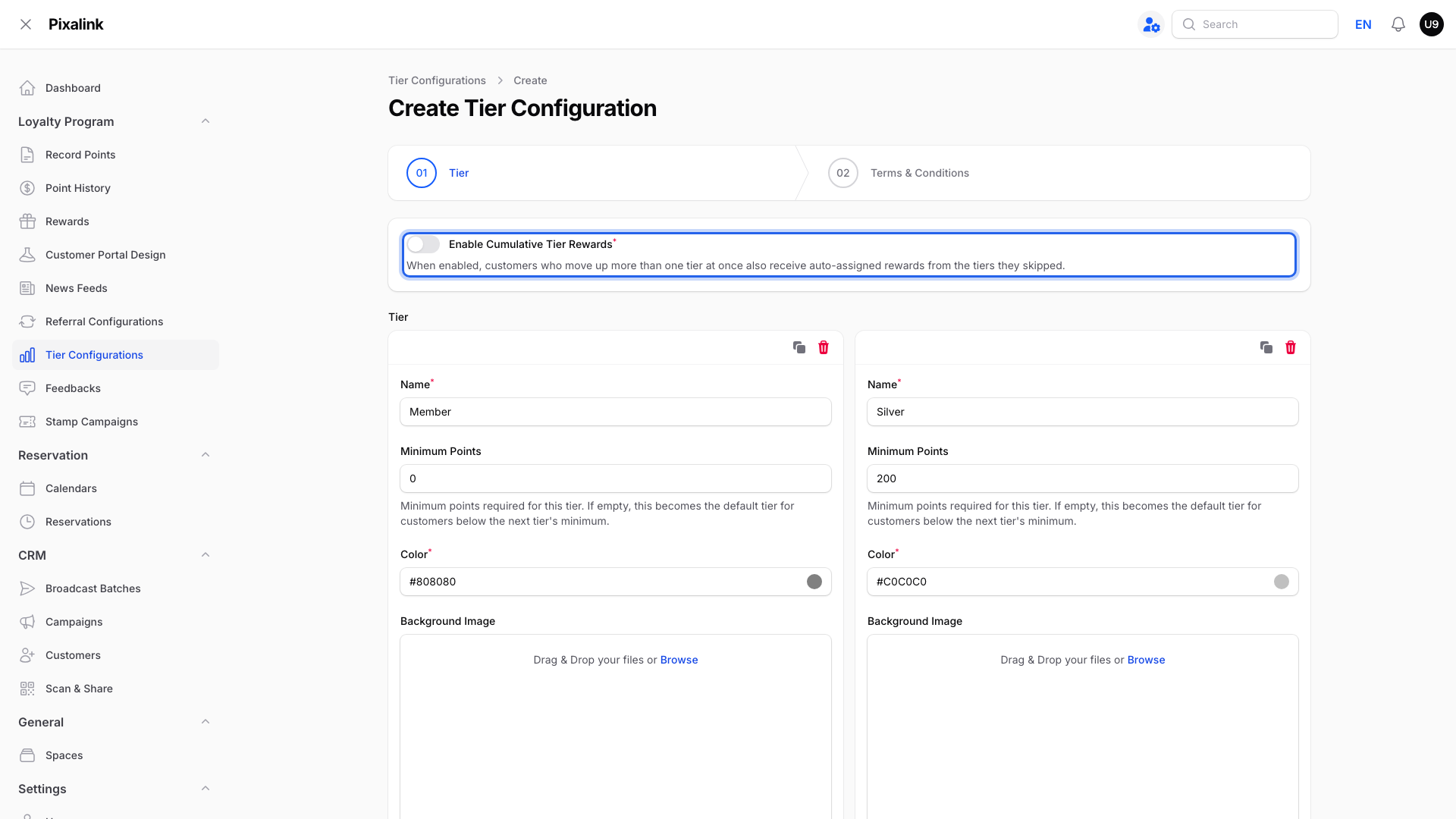Open Customers menu item

pyautogui.click(x=115, y=655)
